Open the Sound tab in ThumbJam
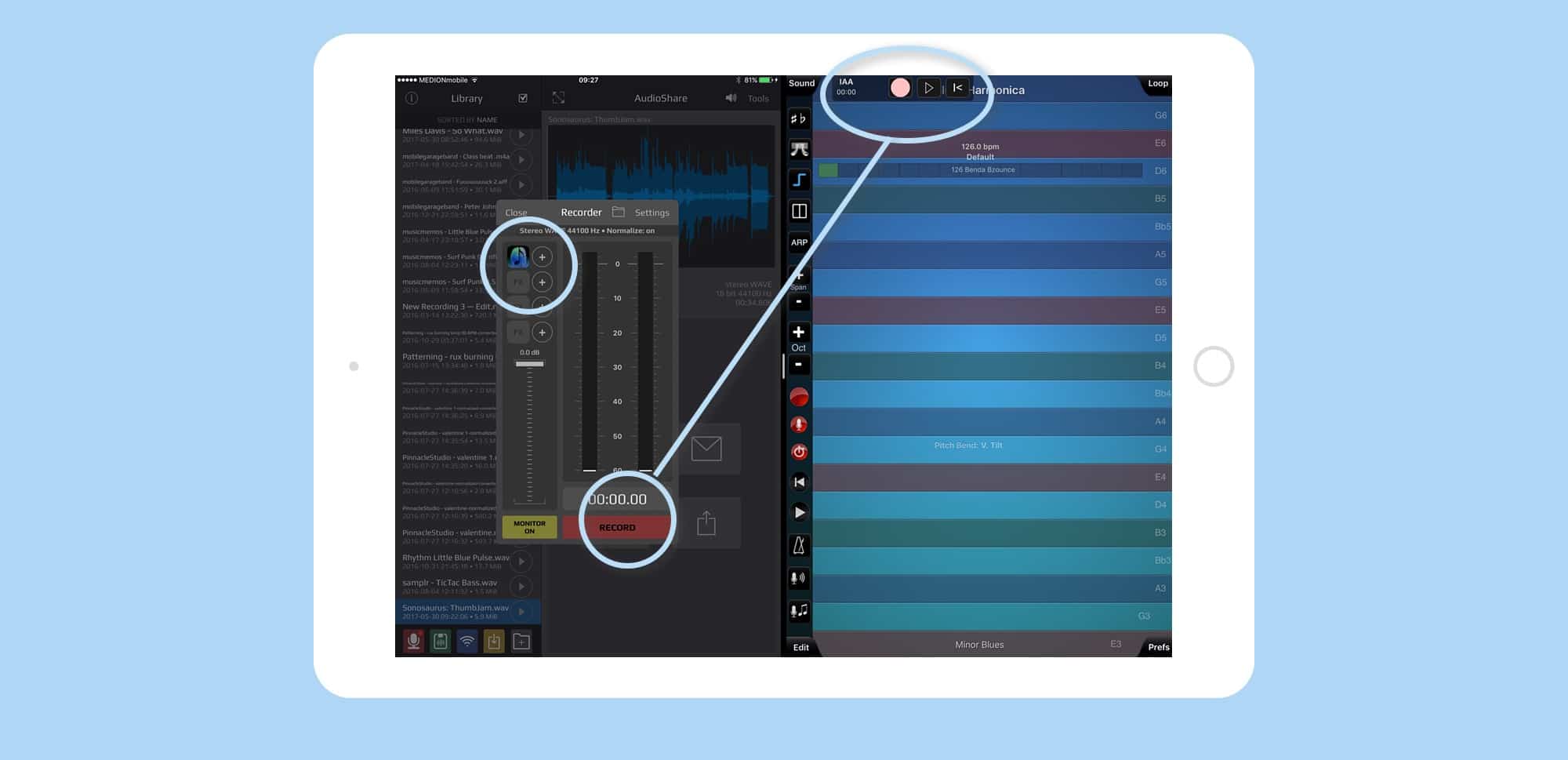The width and height of the screenshot is (1568, 760). pyautogui.click(x=801, y=83)
